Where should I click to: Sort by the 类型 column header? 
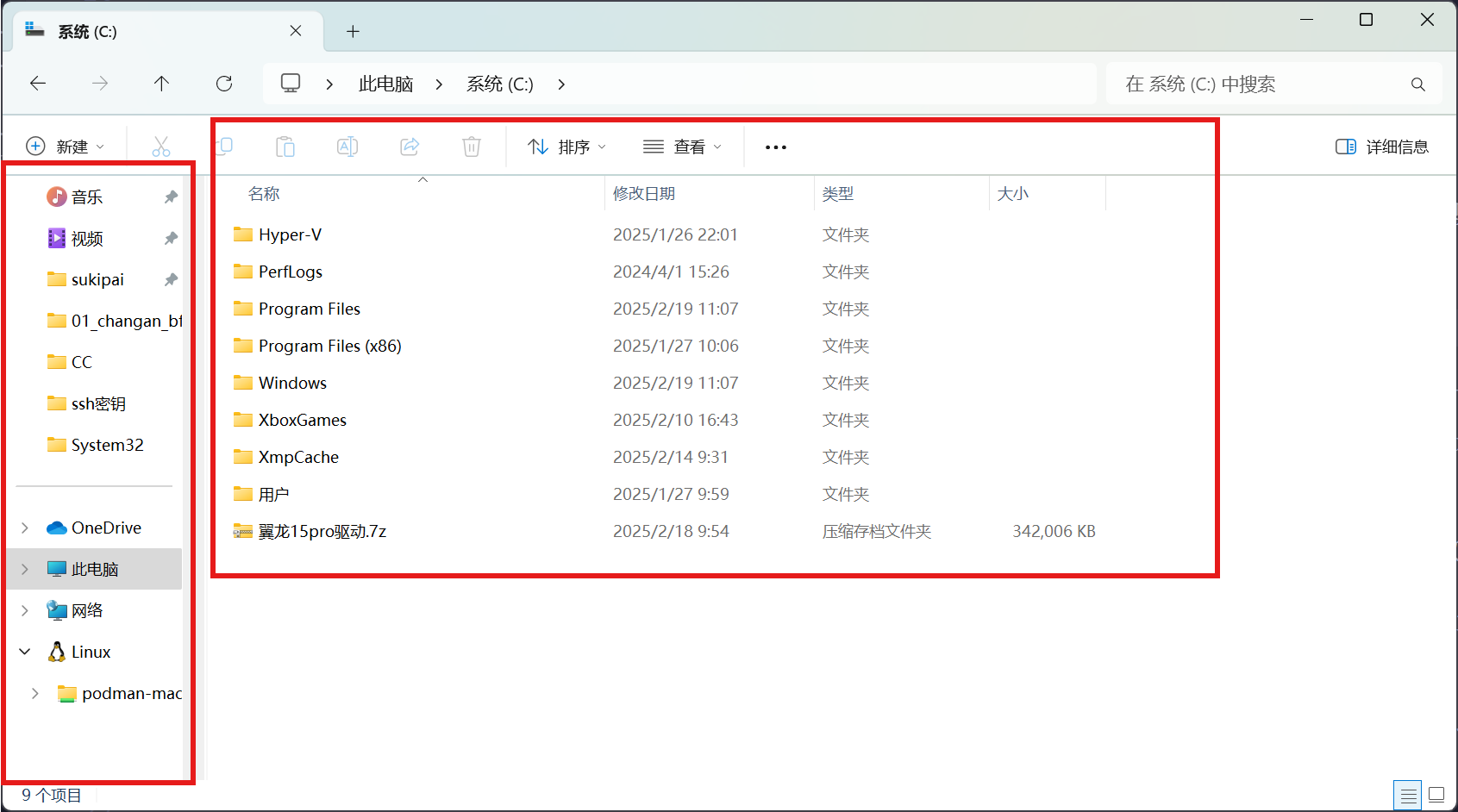[x=901, y=193]
